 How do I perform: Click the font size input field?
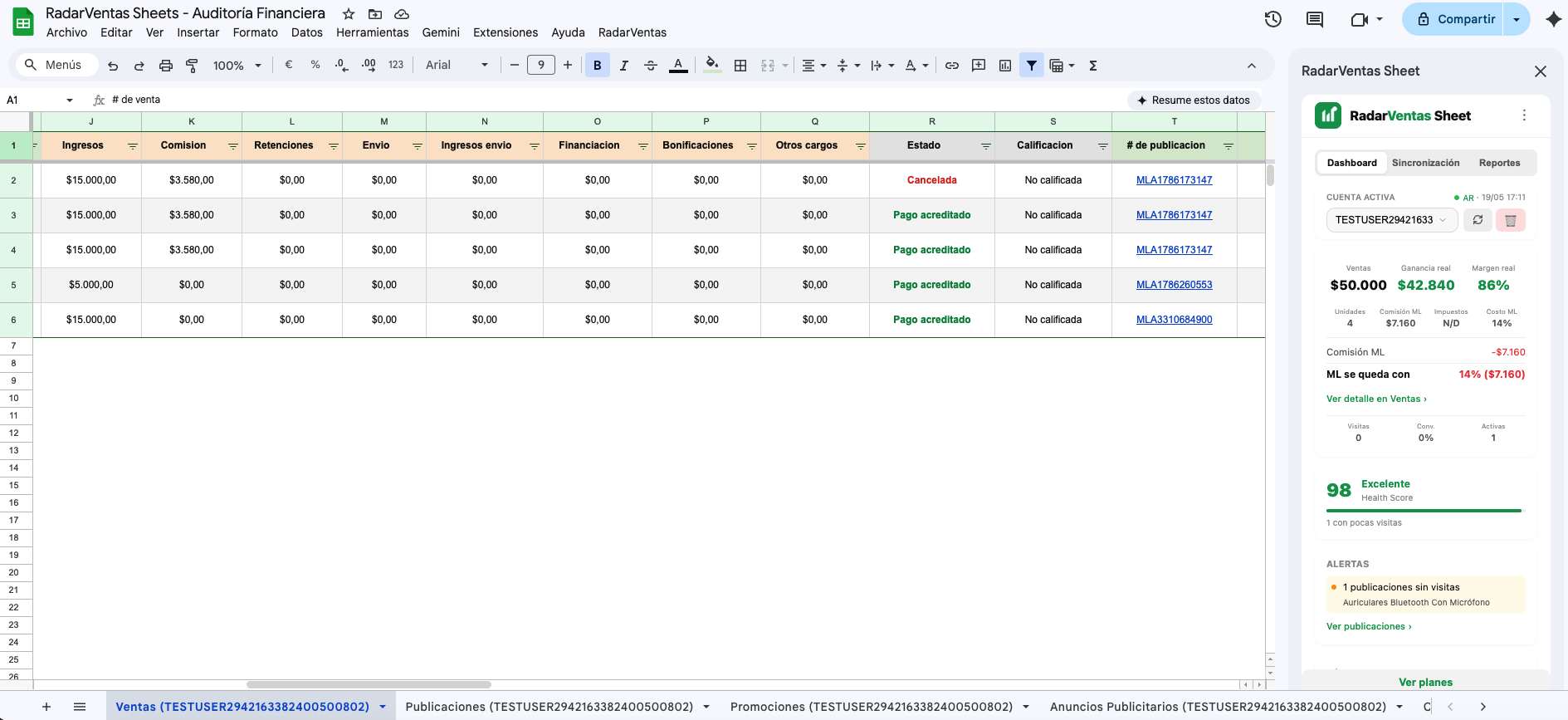pos(541,65)
